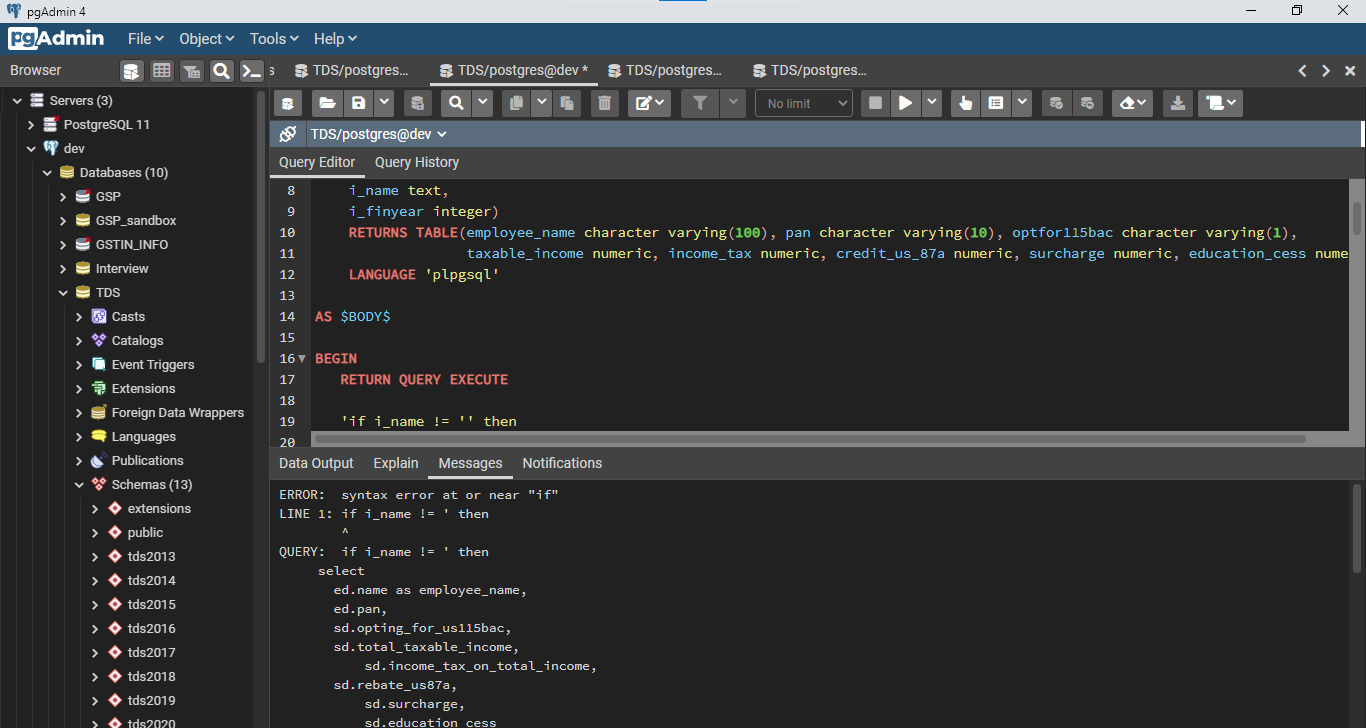Screen dimensions: 1366x728
Task: Open the Find options dropdown arrow
Action: click(x=482, y=103)
